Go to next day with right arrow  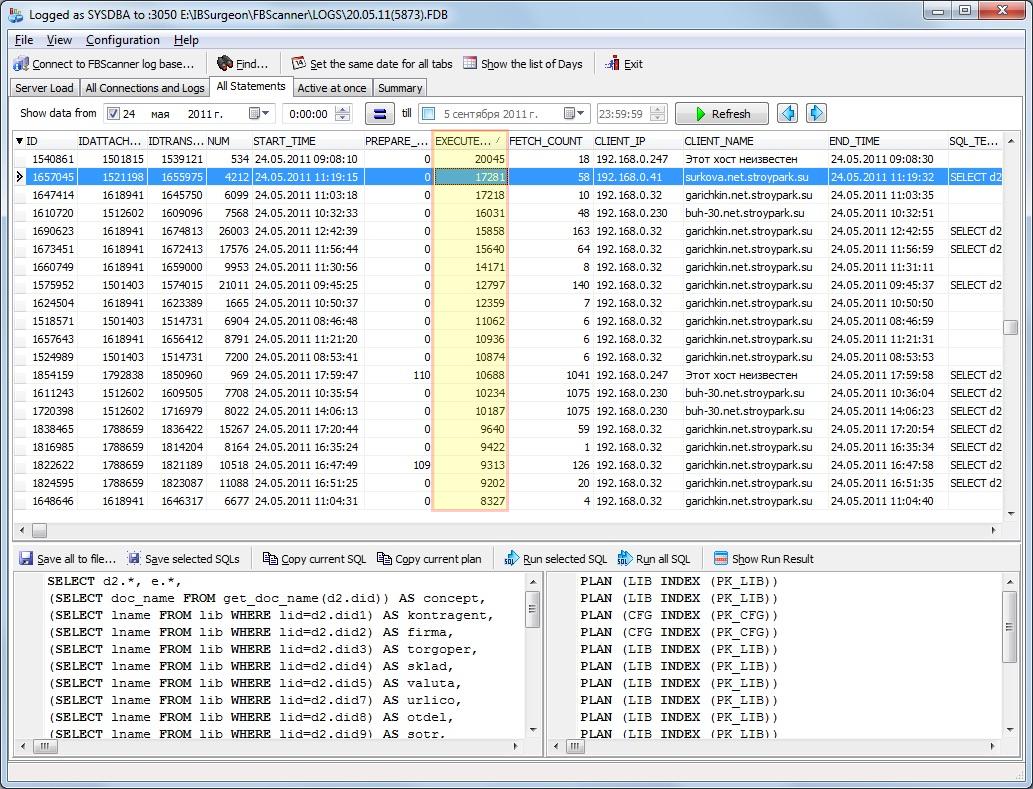(x=816, y=113)
